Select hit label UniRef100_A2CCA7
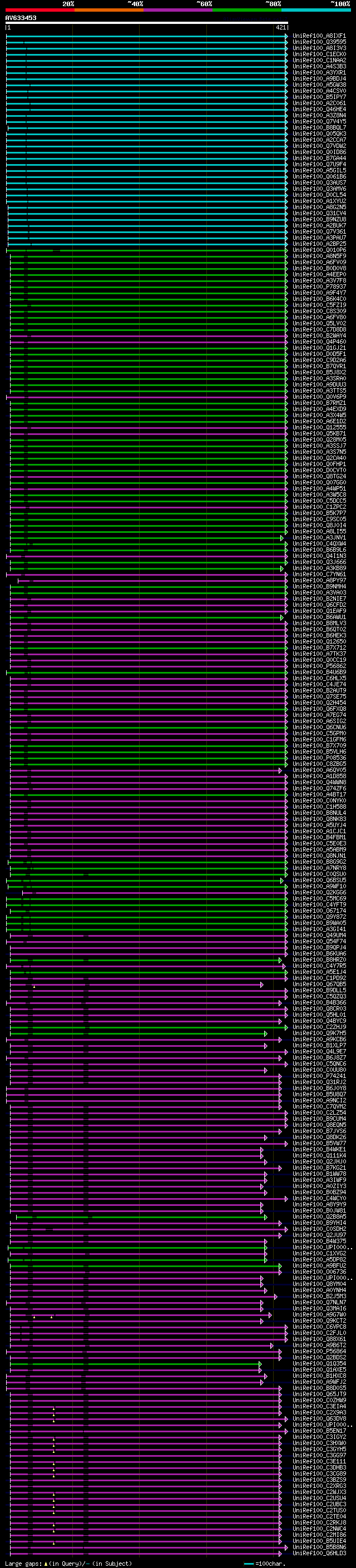356x1568 pixels. (x=319, y=140)
